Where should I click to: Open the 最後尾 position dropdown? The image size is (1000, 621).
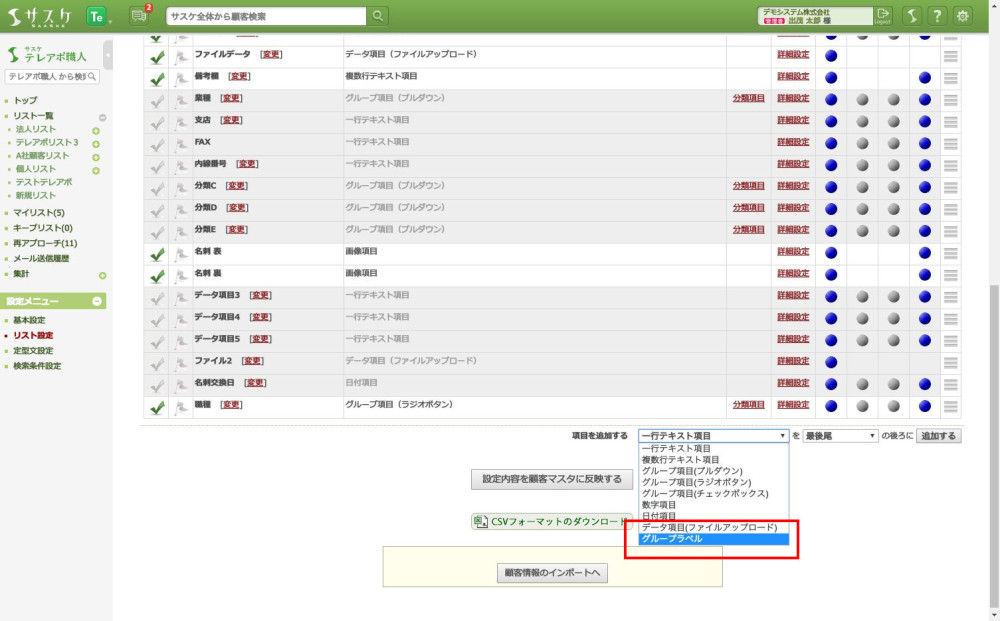point(840,436)
